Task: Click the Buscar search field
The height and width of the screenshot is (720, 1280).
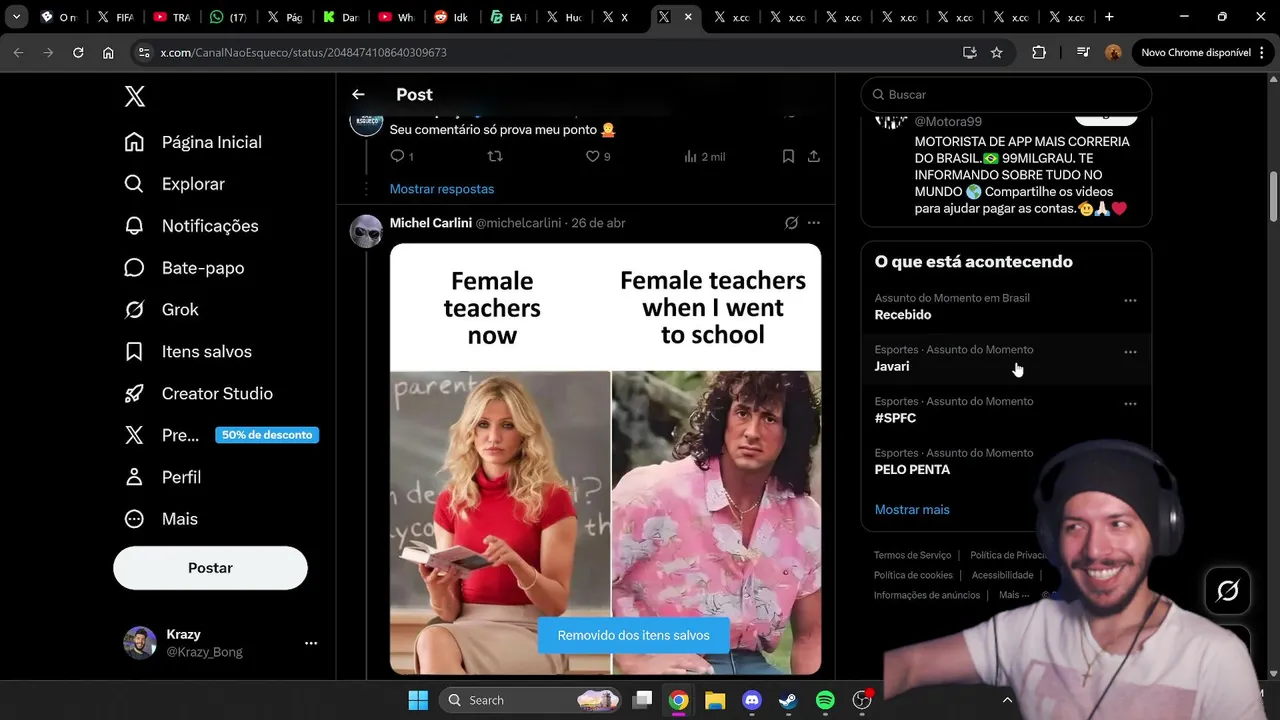Action: (x=1006, y=94)
